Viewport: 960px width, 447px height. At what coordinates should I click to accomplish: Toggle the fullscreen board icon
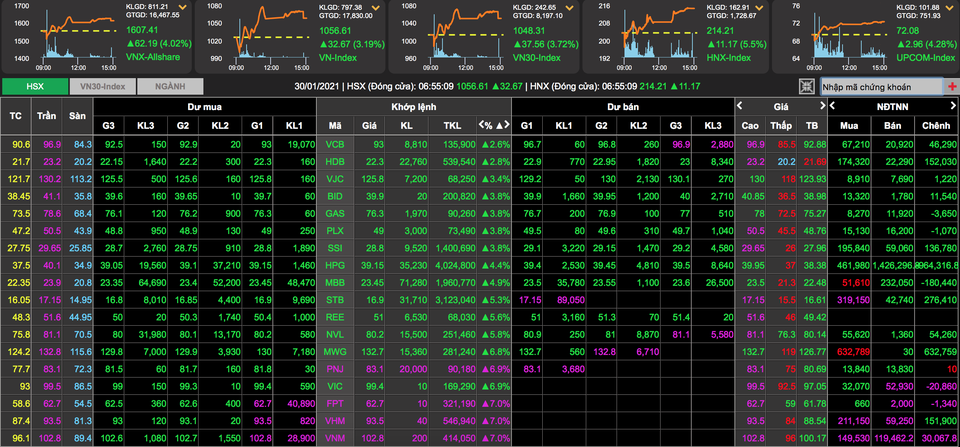[x=808, y=86]
